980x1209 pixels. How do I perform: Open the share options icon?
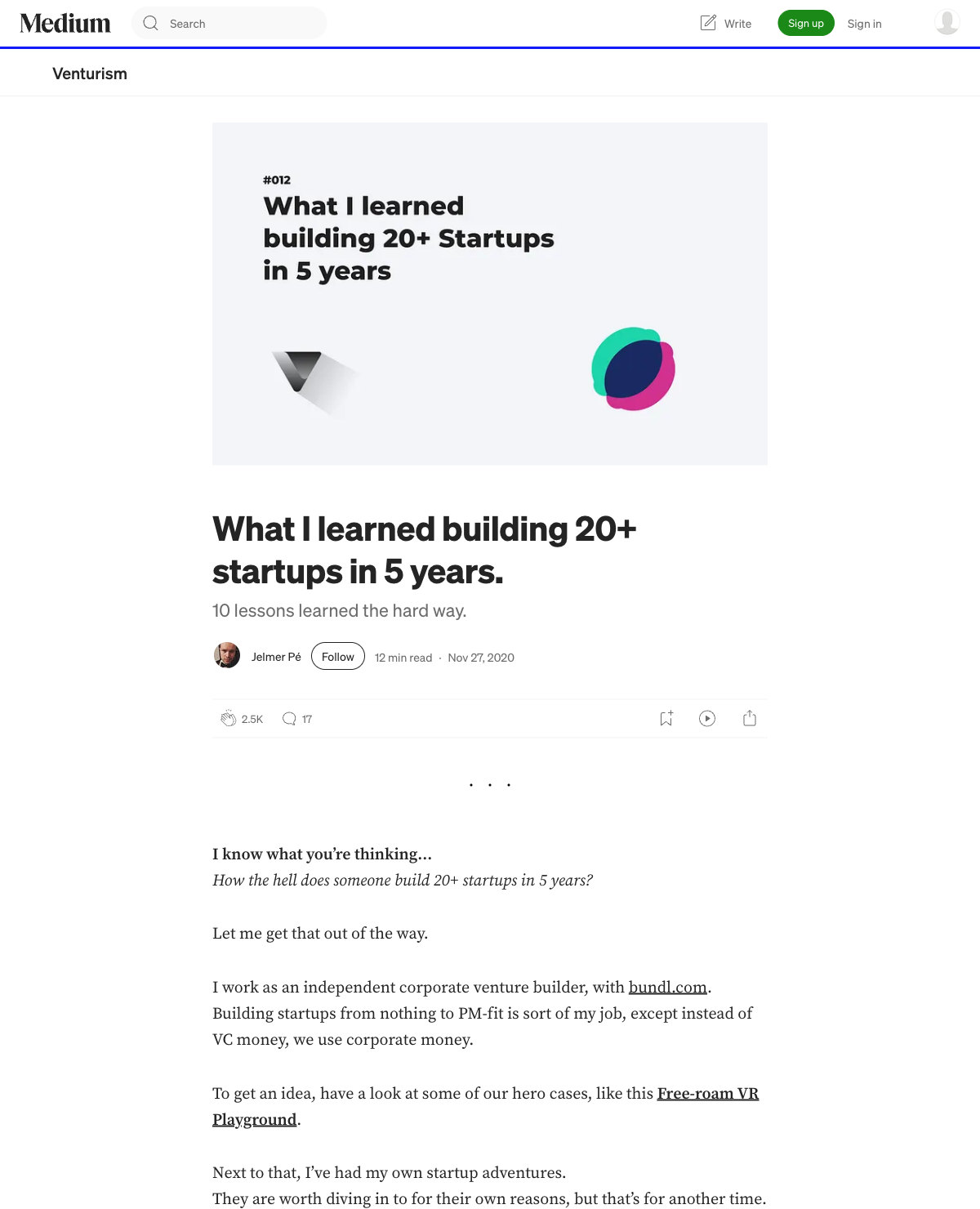point(750,719)
